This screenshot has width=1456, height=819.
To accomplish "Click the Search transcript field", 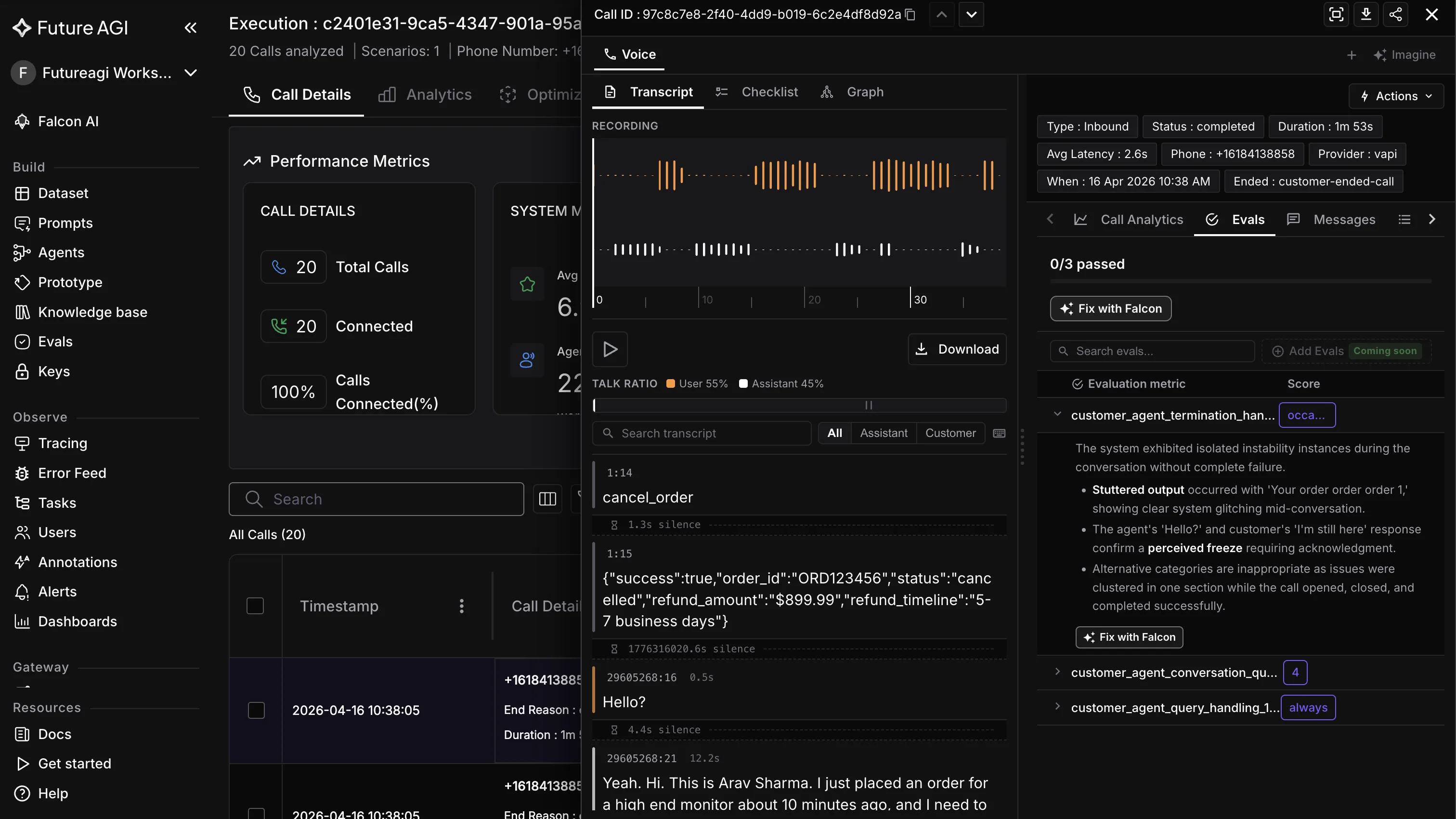I will point(702,433).
